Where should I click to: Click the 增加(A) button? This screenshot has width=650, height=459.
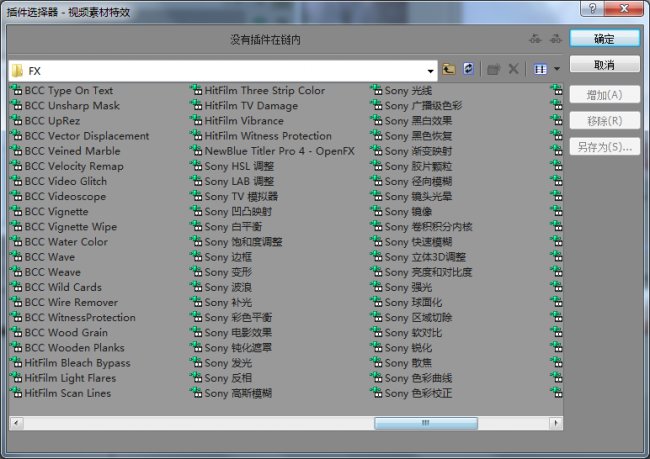pyautogui.click(x=604, y=95)
